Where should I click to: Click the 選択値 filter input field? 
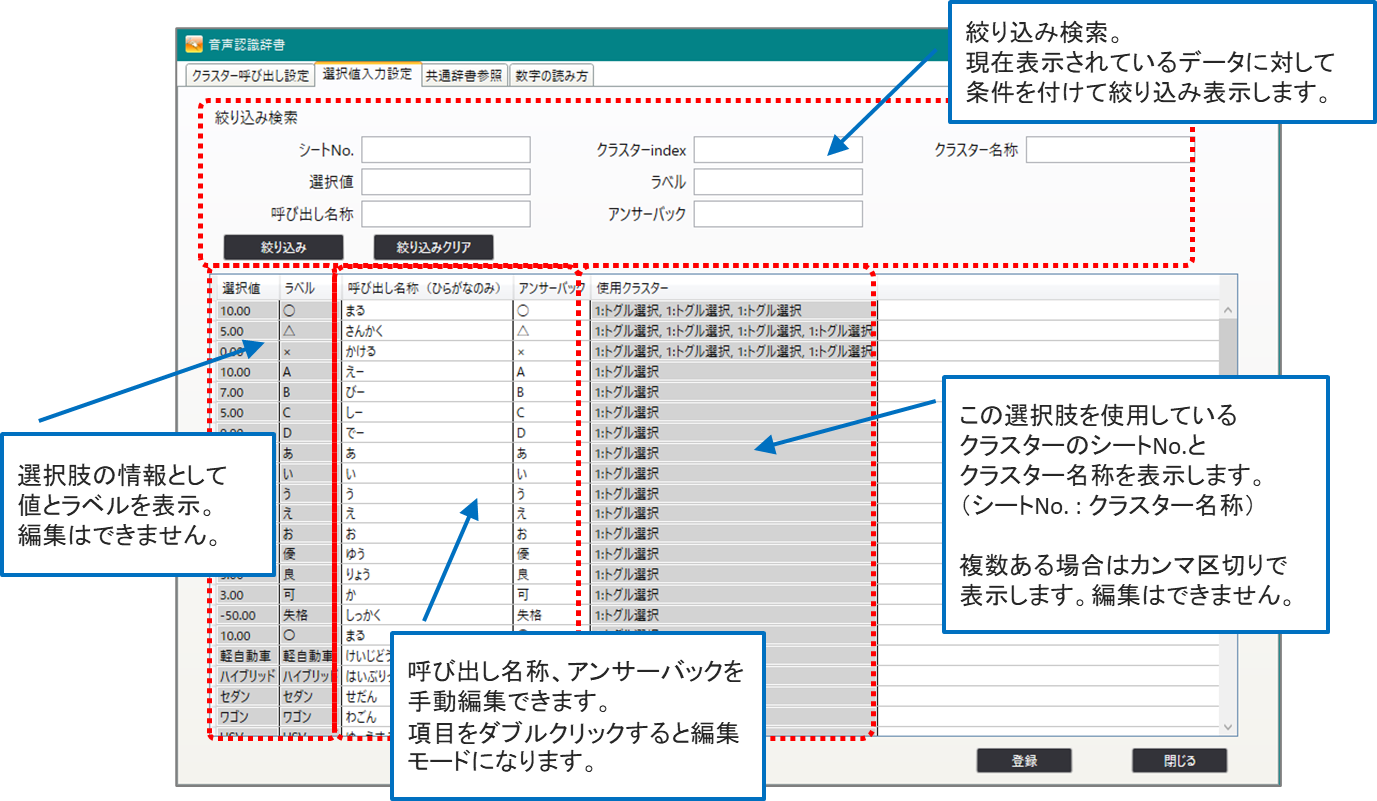tap(445, 182)
